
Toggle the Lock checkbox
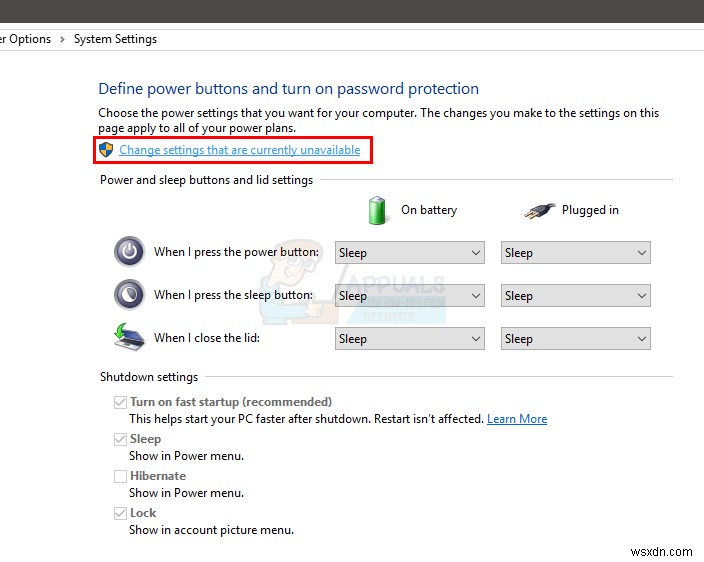point(120,513)
